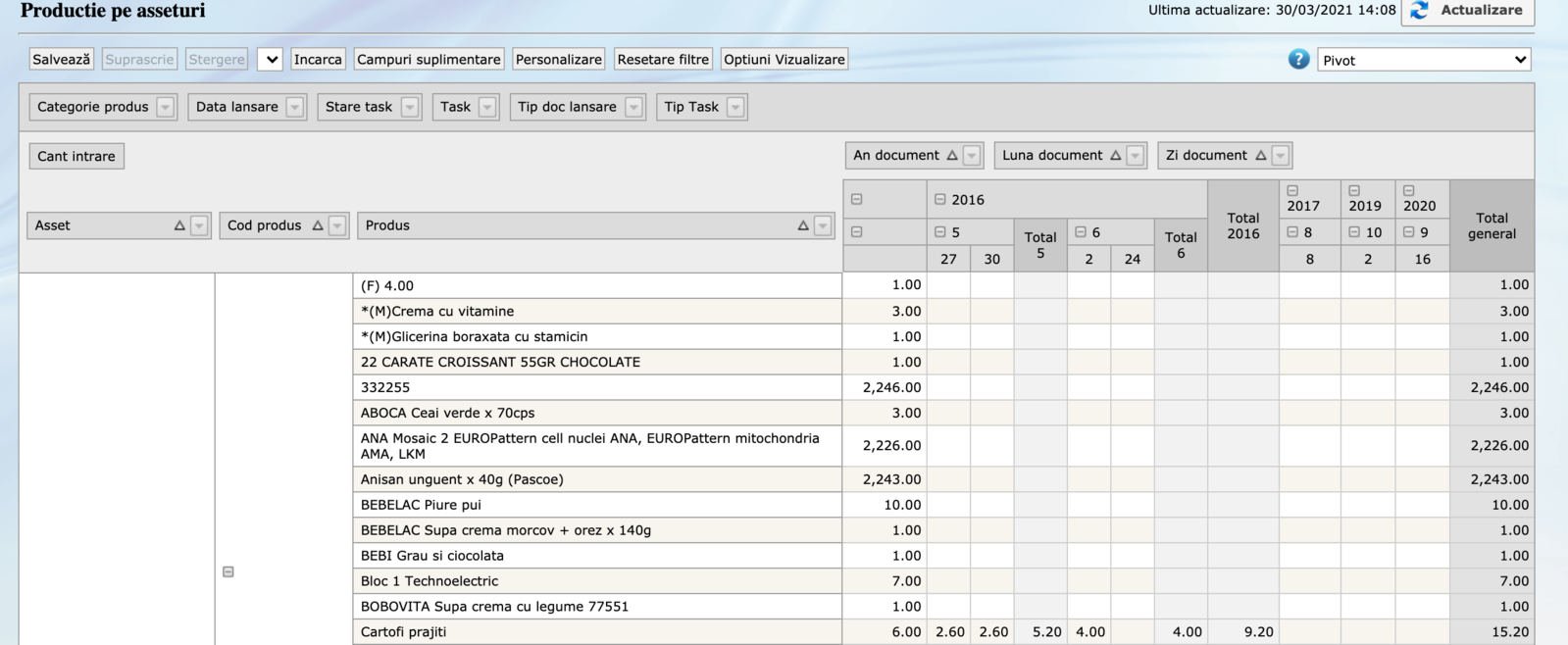Collapse the 2017 year column group
1568x645 pixels.
point(1292,191)
